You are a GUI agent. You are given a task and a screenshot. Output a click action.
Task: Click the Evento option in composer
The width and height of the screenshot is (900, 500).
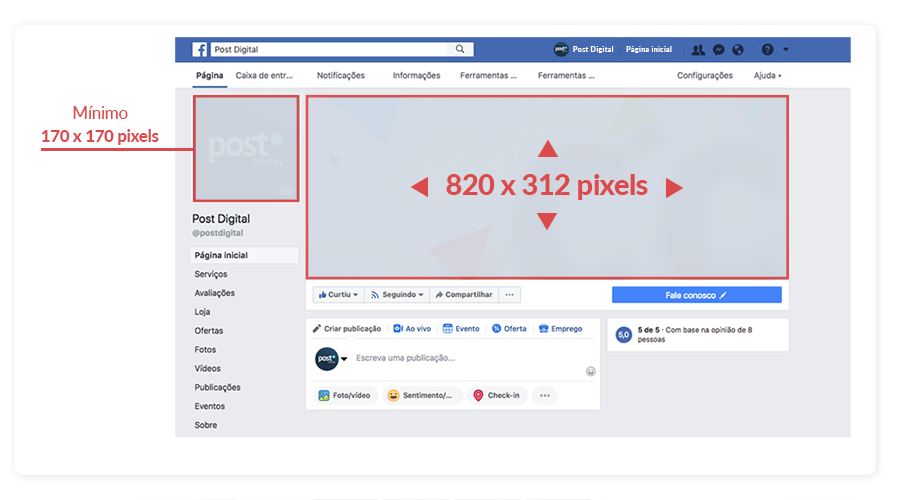461,329
